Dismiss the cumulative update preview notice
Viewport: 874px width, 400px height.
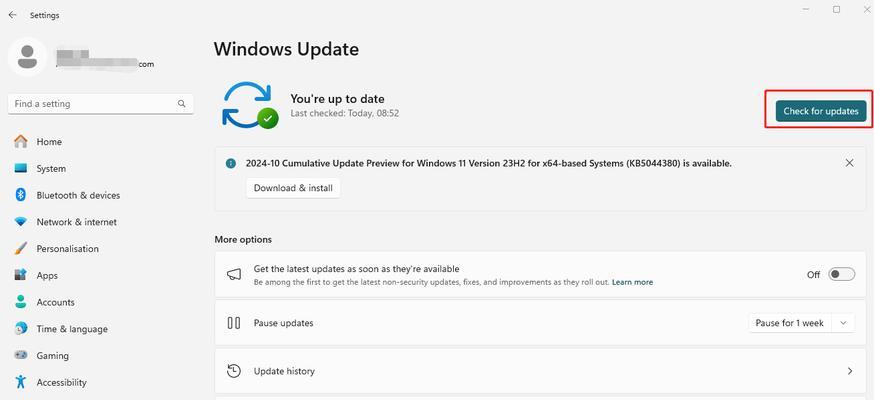[849, 163]
